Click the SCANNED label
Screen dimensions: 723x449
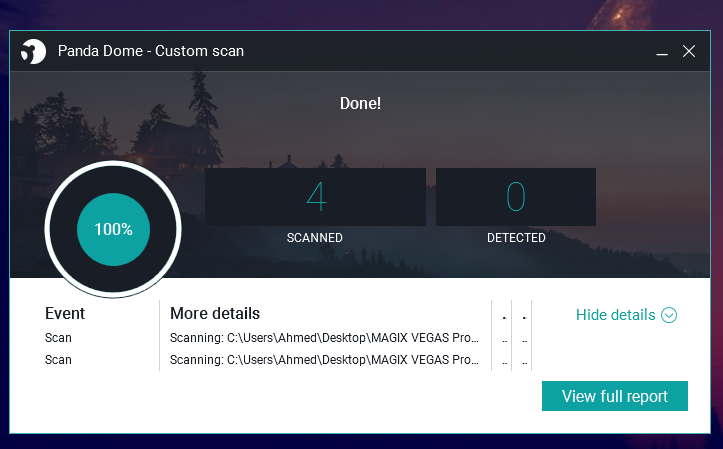point(314,238)
